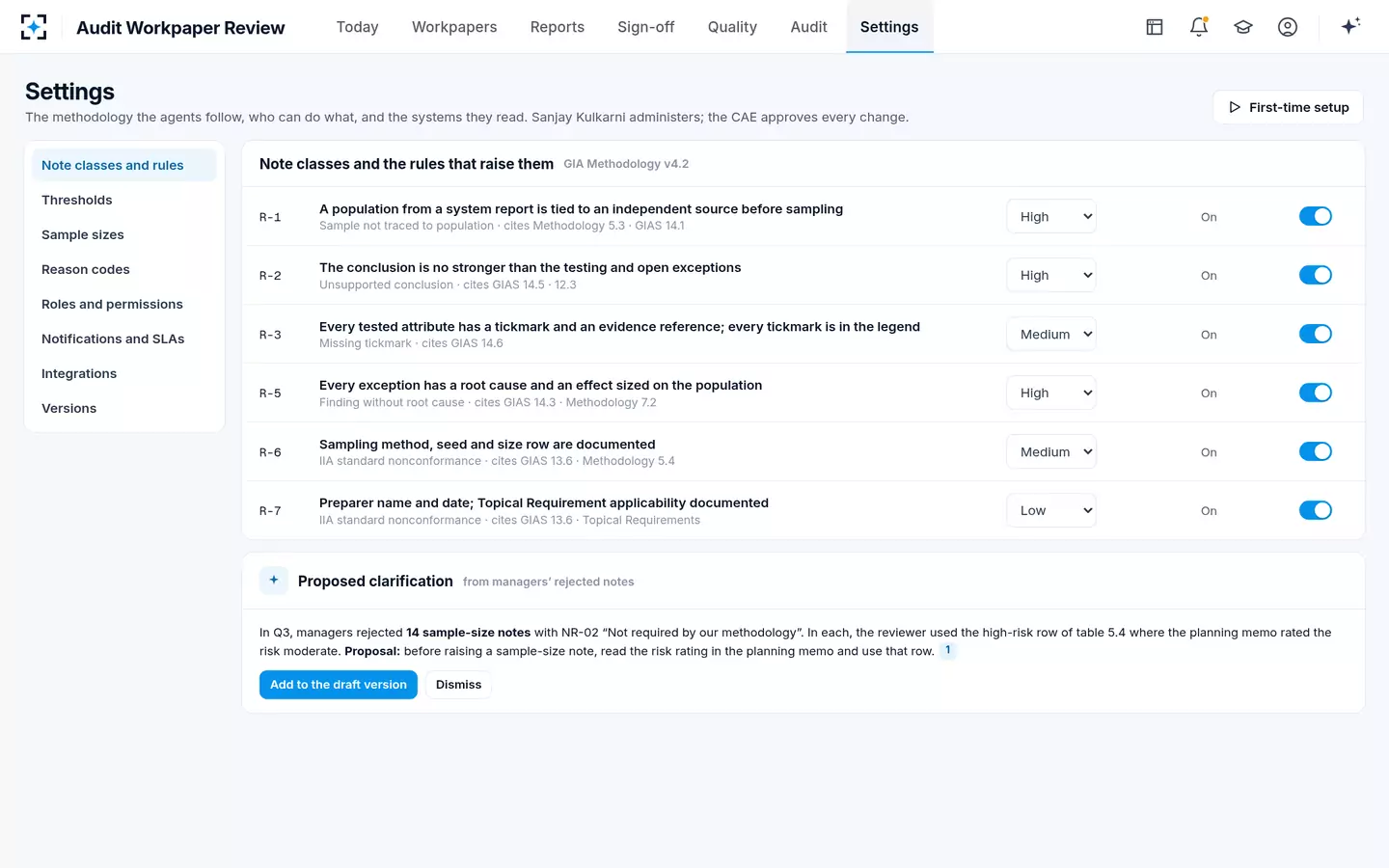Open severity dropdown for rule R-5
Screen dimensions: 1389x868
[1051, 393]
